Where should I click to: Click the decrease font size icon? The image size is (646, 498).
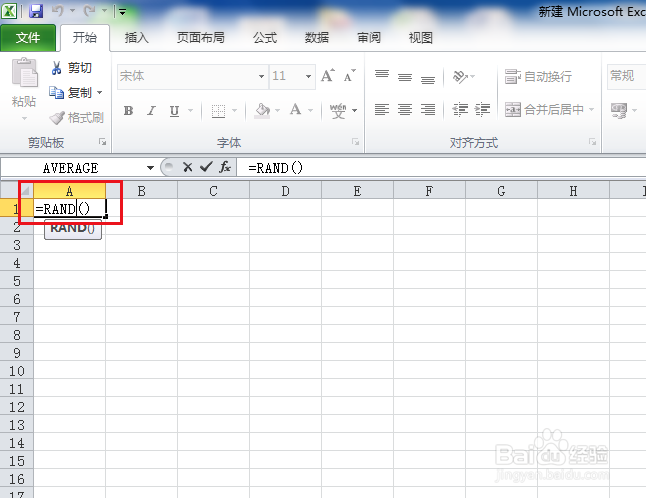(349, 76)
